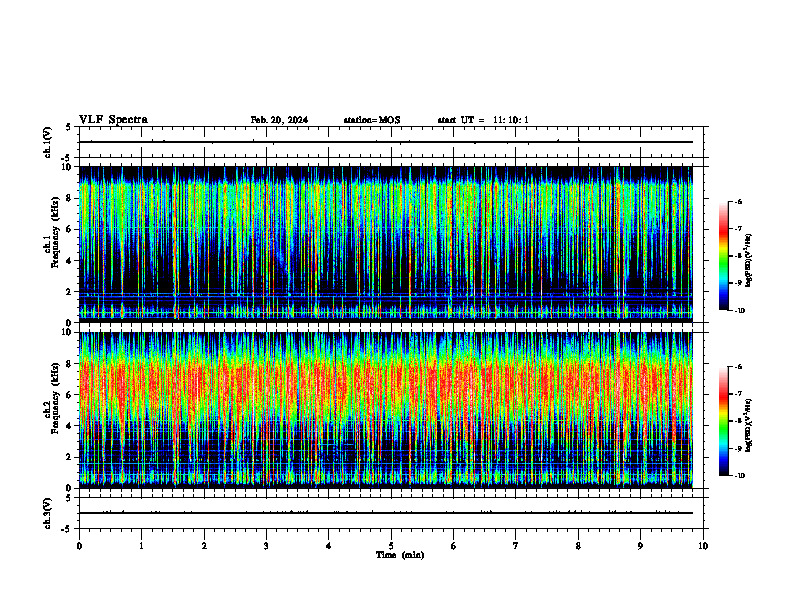The height and width of the screenshot is (612, 792).
Task: Select the date text "Feb. 20, 2024"
Action: [279, 120]
